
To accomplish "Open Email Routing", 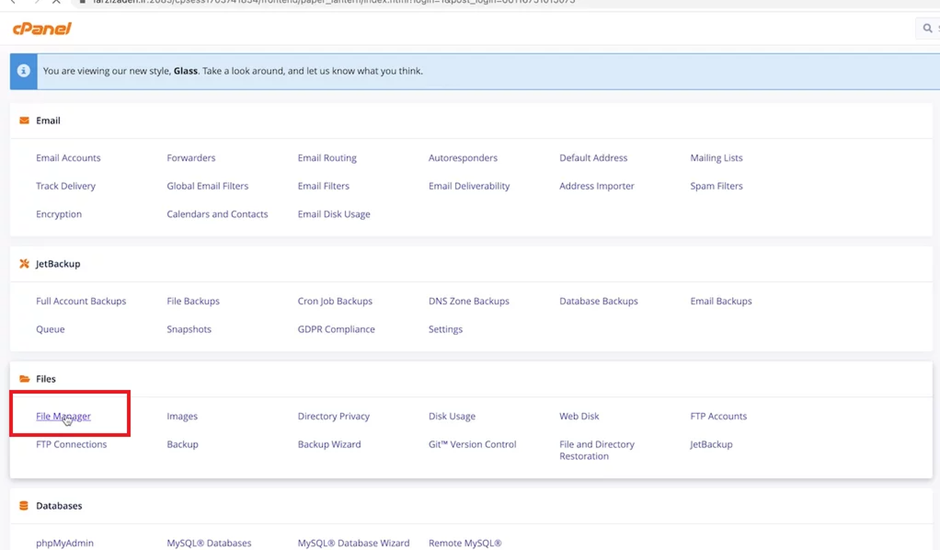I will 327,158.
